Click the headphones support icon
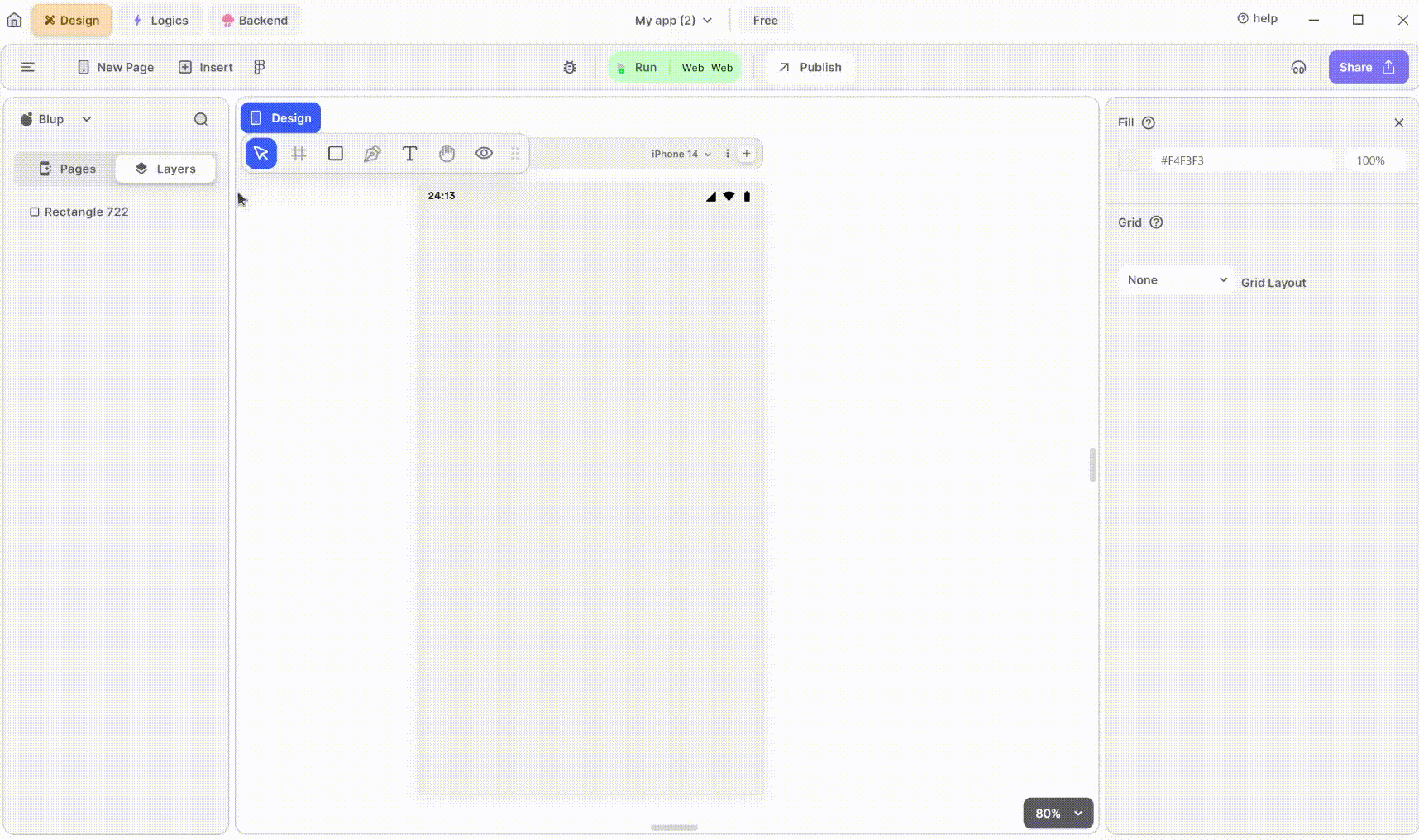The image size is (1419, 840). (1298, 68)
